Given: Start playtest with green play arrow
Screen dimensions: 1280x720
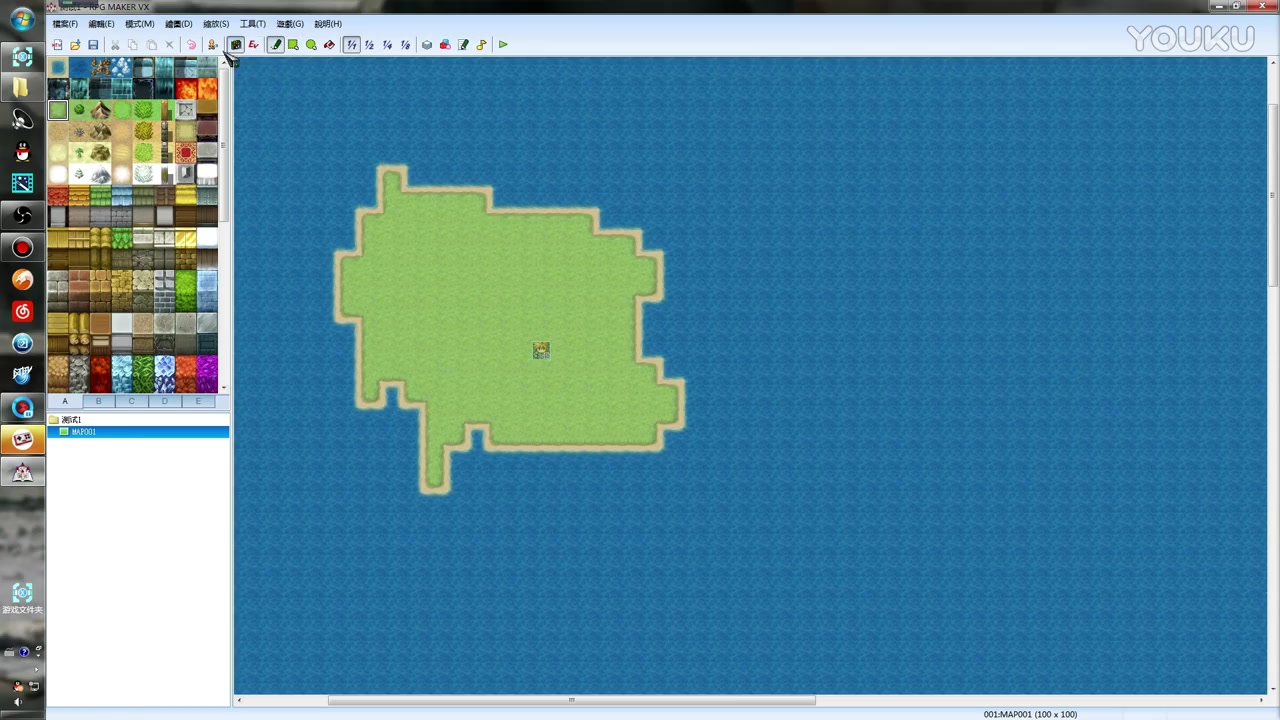Looking at the screenshot, I should click(503, 44).
